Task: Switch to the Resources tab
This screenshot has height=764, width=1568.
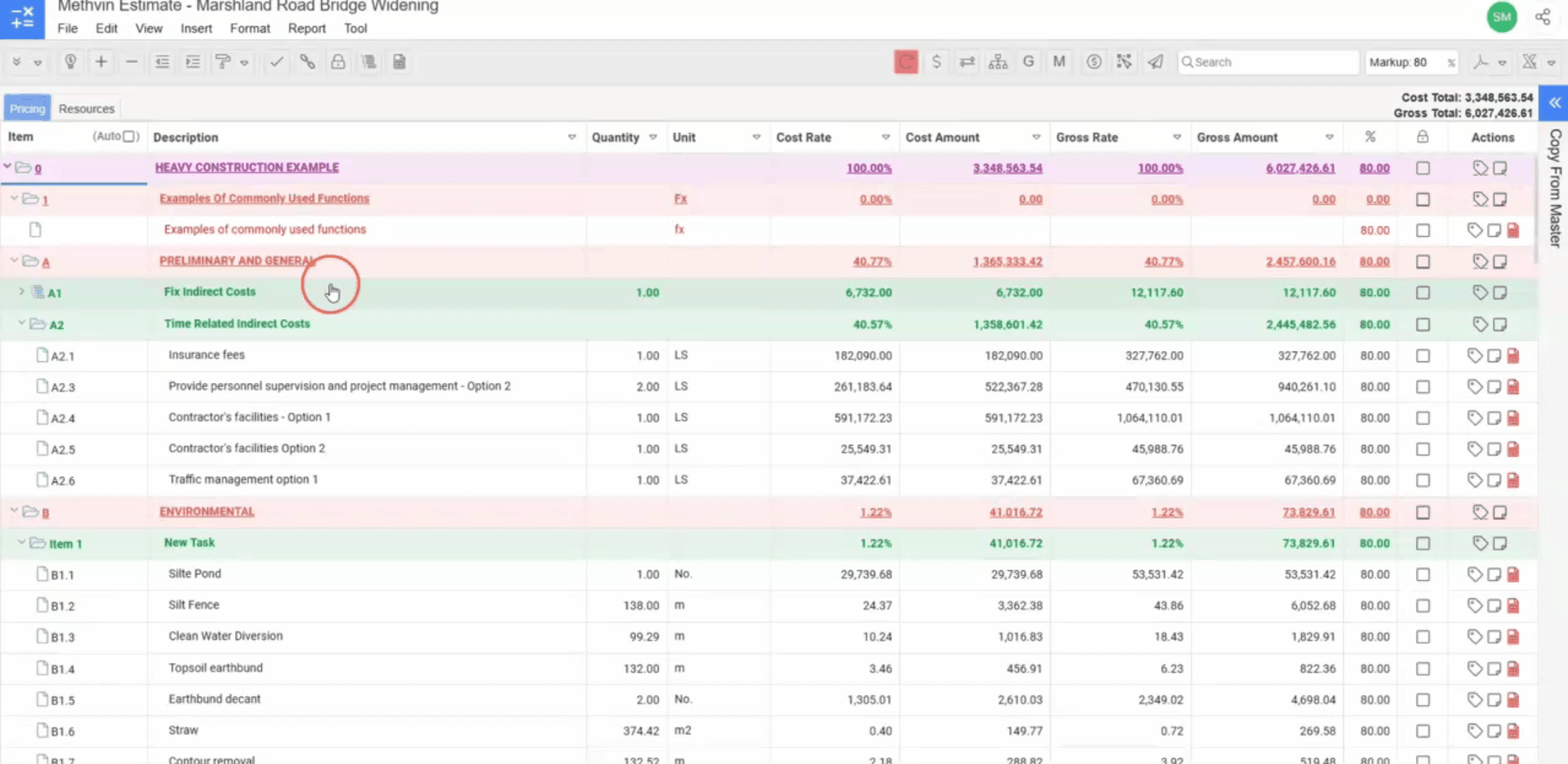Action: pyautogui.click(x=86, y=108)
